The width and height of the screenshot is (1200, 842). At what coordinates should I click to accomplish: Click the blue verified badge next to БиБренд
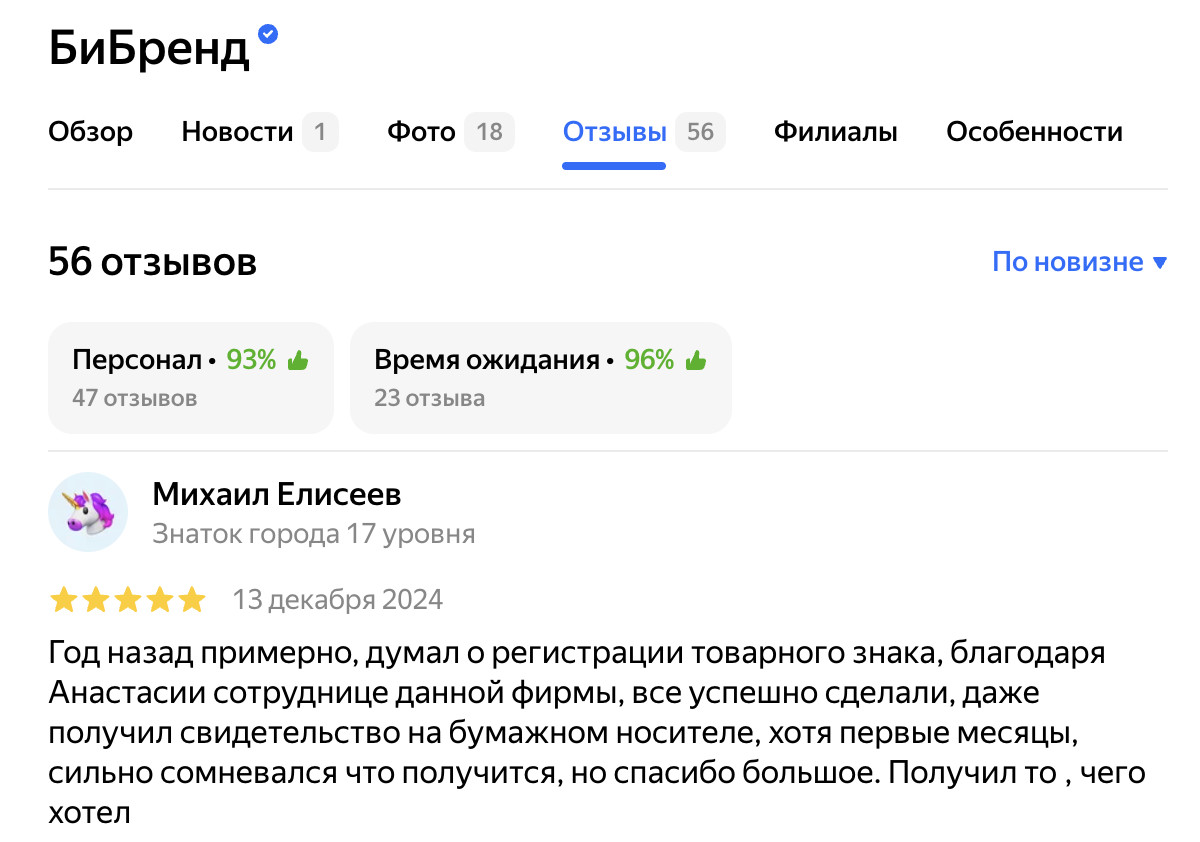point(268,34)
